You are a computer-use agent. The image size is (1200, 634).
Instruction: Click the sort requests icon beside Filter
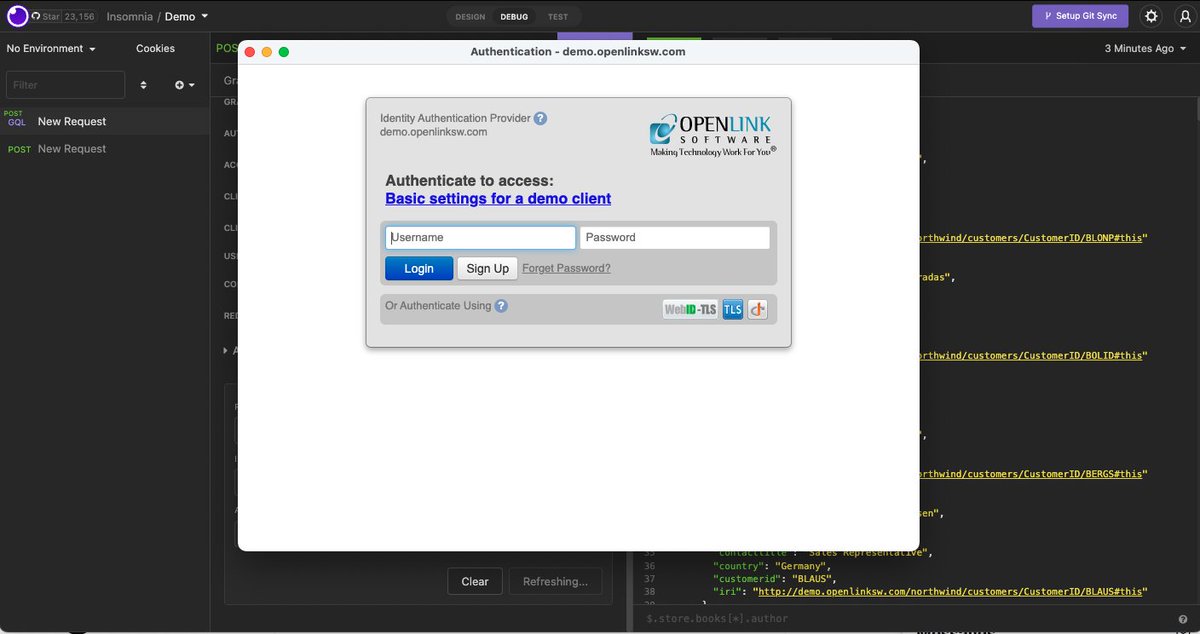(x=143, y=85)
